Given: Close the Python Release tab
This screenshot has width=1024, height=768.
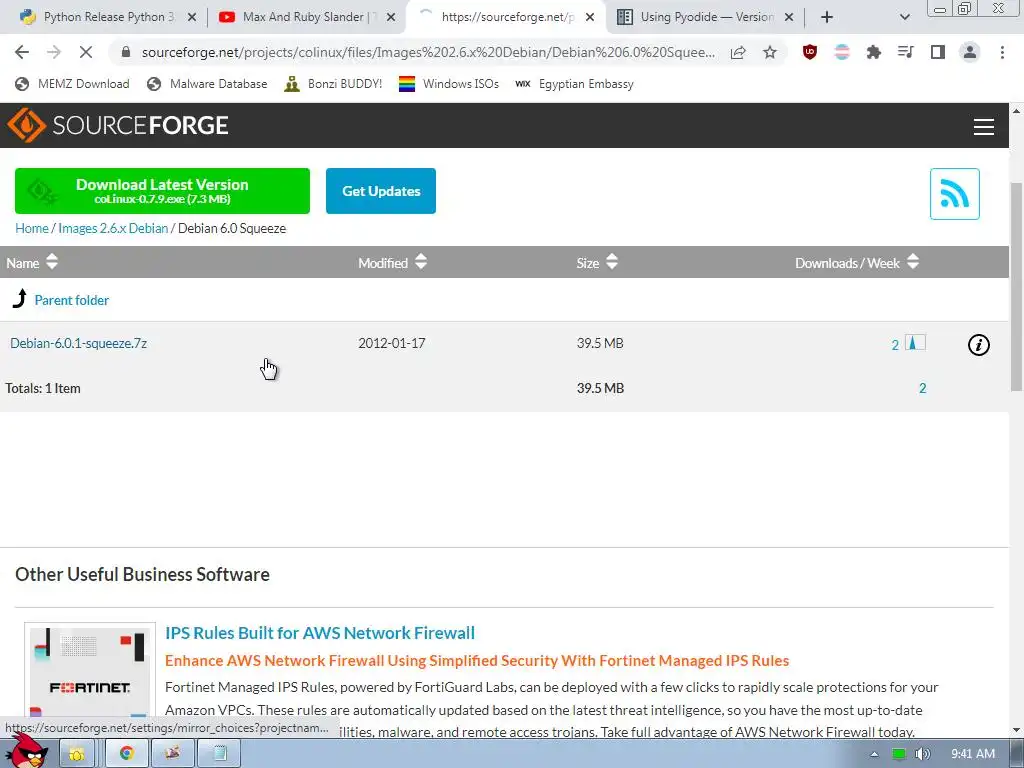Looking at the screenshot, I should (192, 18).
